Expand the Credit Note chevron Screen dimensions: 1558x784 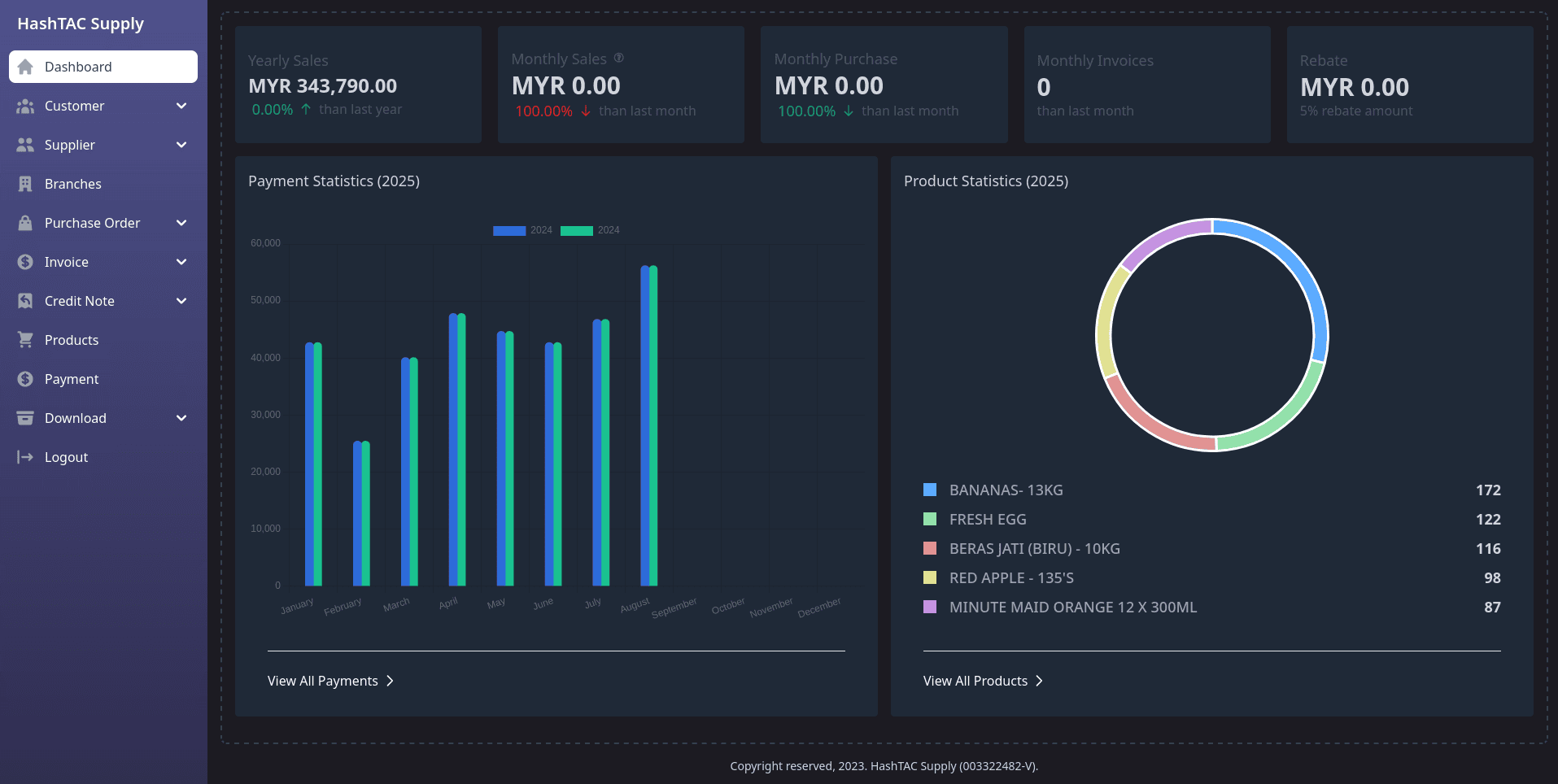click(x=181, y=301)
